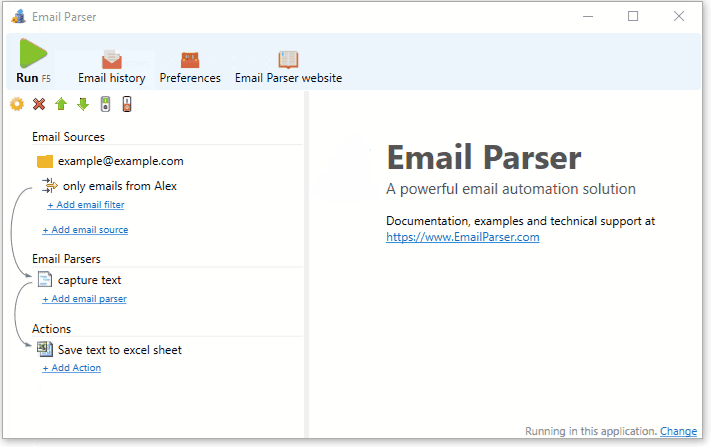Open the Preferences toolbox icon
Screen dimensions: 711x447
(190, 60)
